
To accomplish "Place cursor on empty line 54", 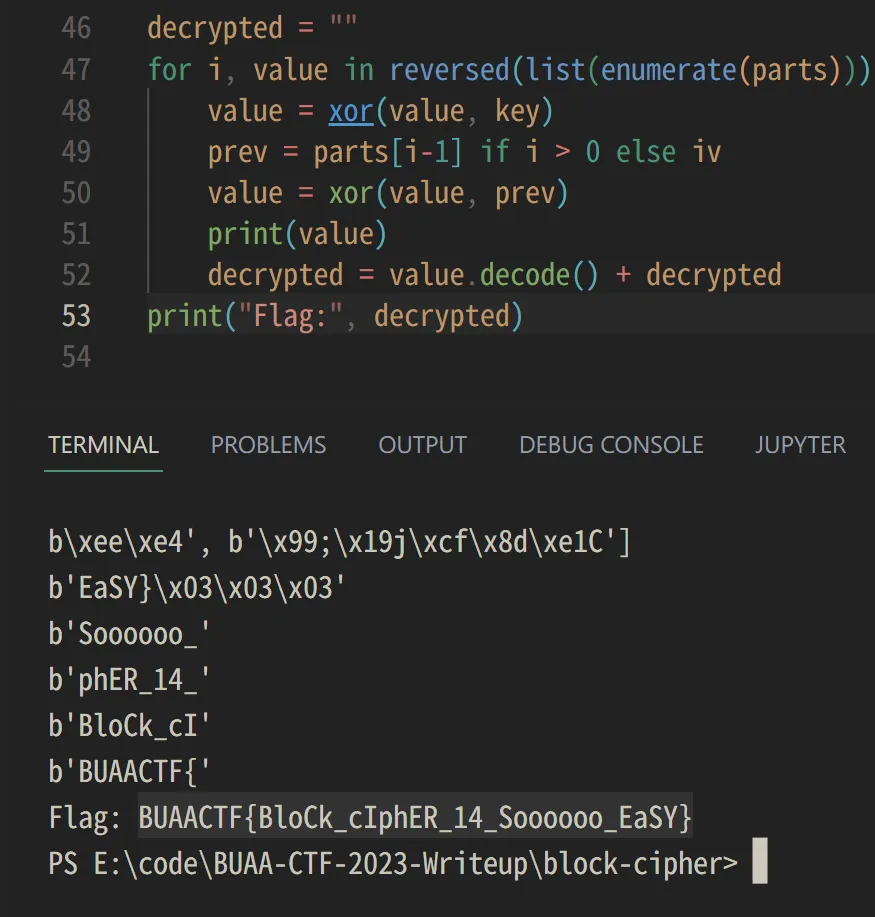I will [x=400, y=357].
